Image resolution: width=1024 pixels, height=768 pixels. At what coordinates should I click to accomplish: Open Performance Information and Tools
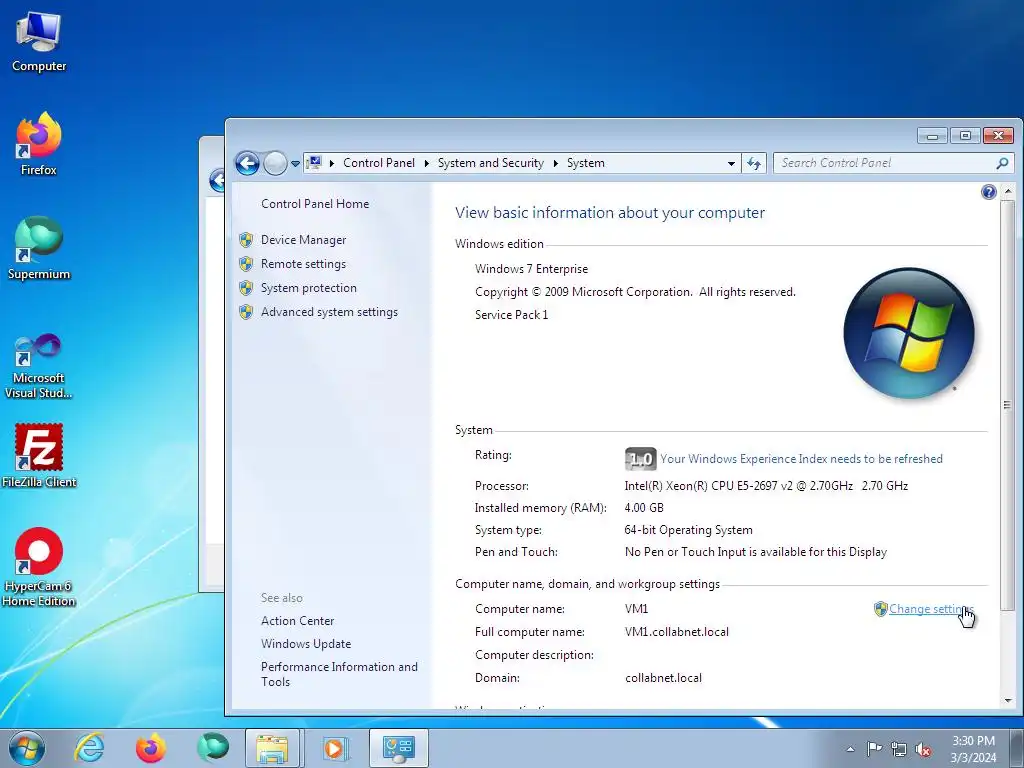click(339, 674)
